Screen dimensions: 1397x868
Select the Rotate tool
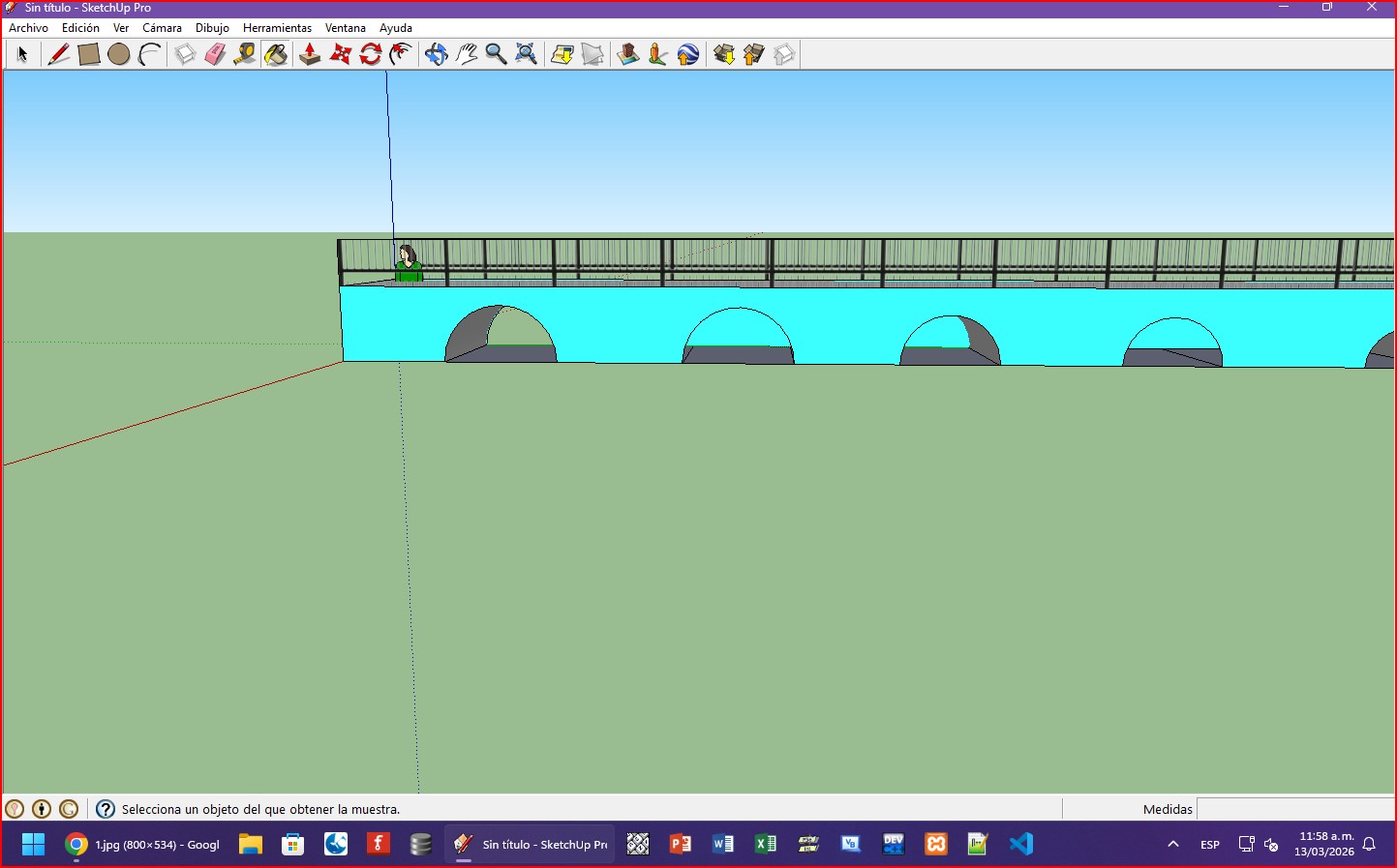pyautogui.click(x=371, y=54)
